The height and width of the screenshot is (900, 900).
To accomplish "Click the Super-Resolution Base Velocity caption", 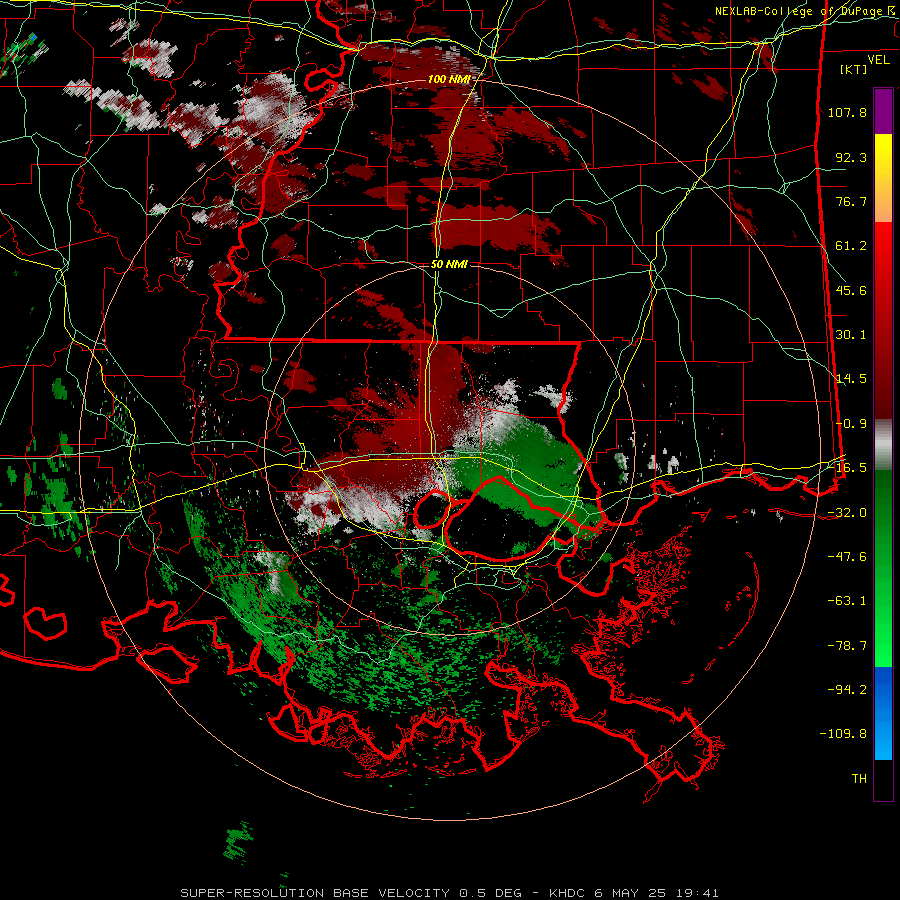I will [x=449, y=893].
